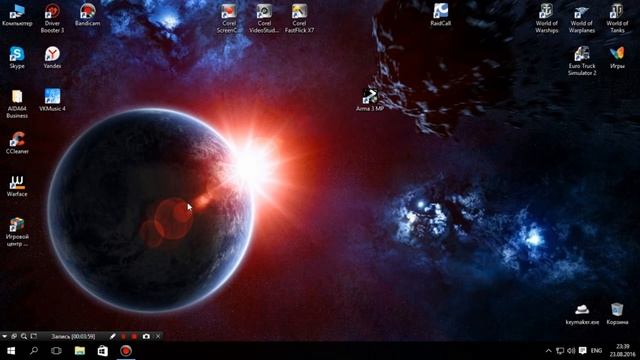Open the network tray icon
Viewport: 640px width, 360px height.
[x=560, y=351]
